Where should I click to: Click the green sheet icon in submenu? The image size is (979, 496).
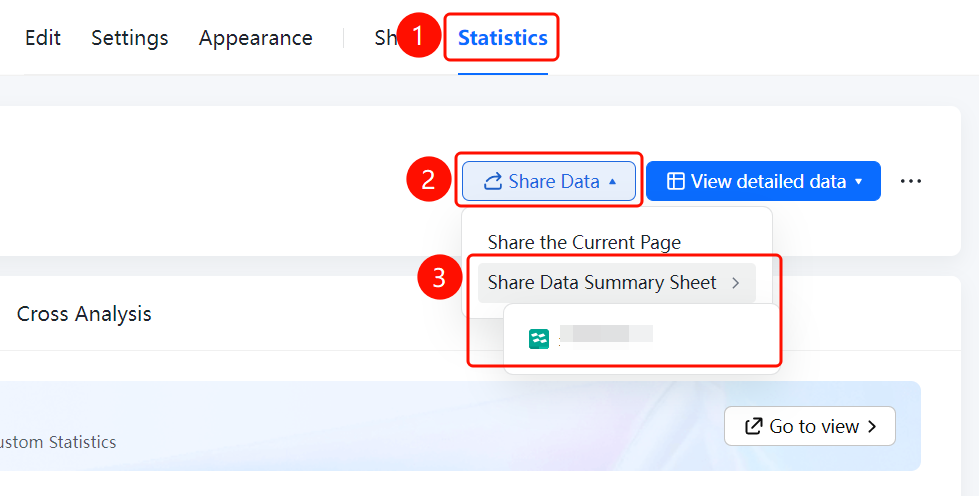point(539,339)
